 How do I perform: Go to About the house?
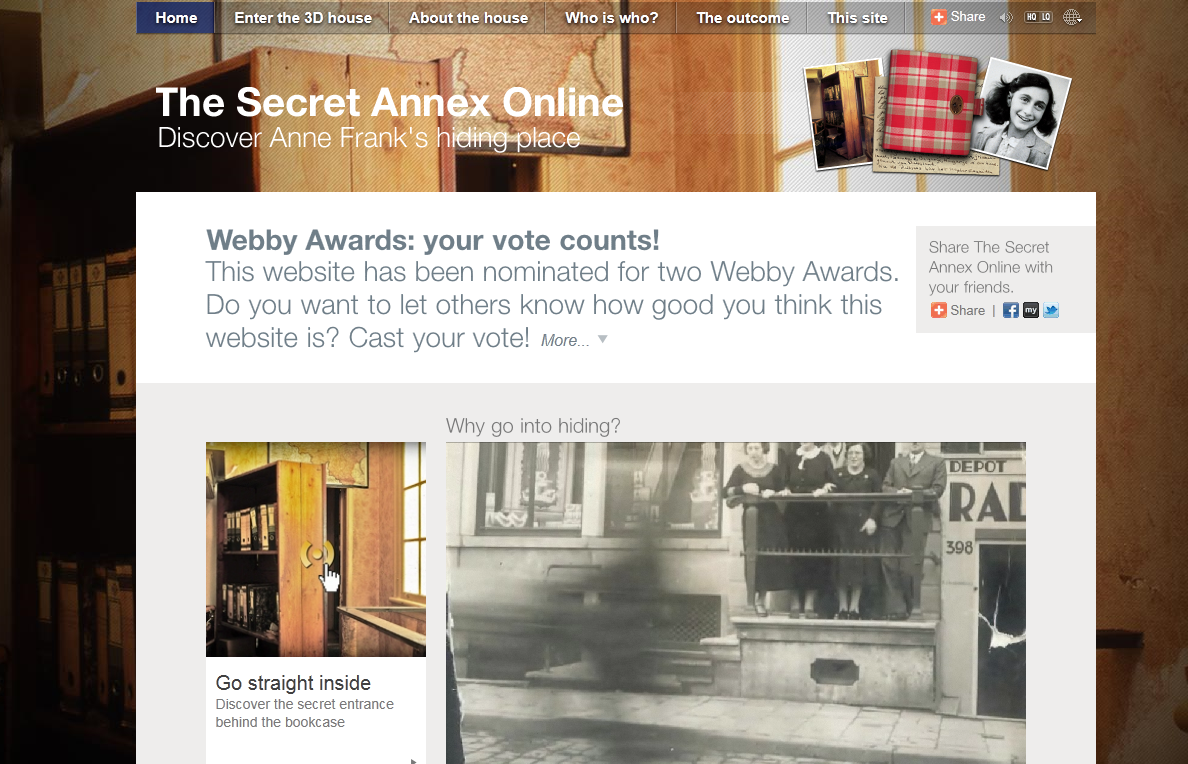pos(468,17)
